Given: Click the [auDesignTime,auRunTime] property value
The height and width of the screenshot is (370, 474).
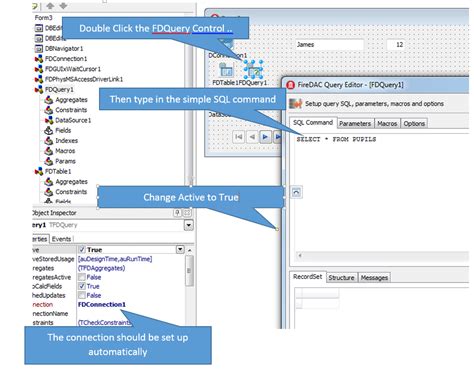Looking at the screenshot, I should tap(115, 259).
